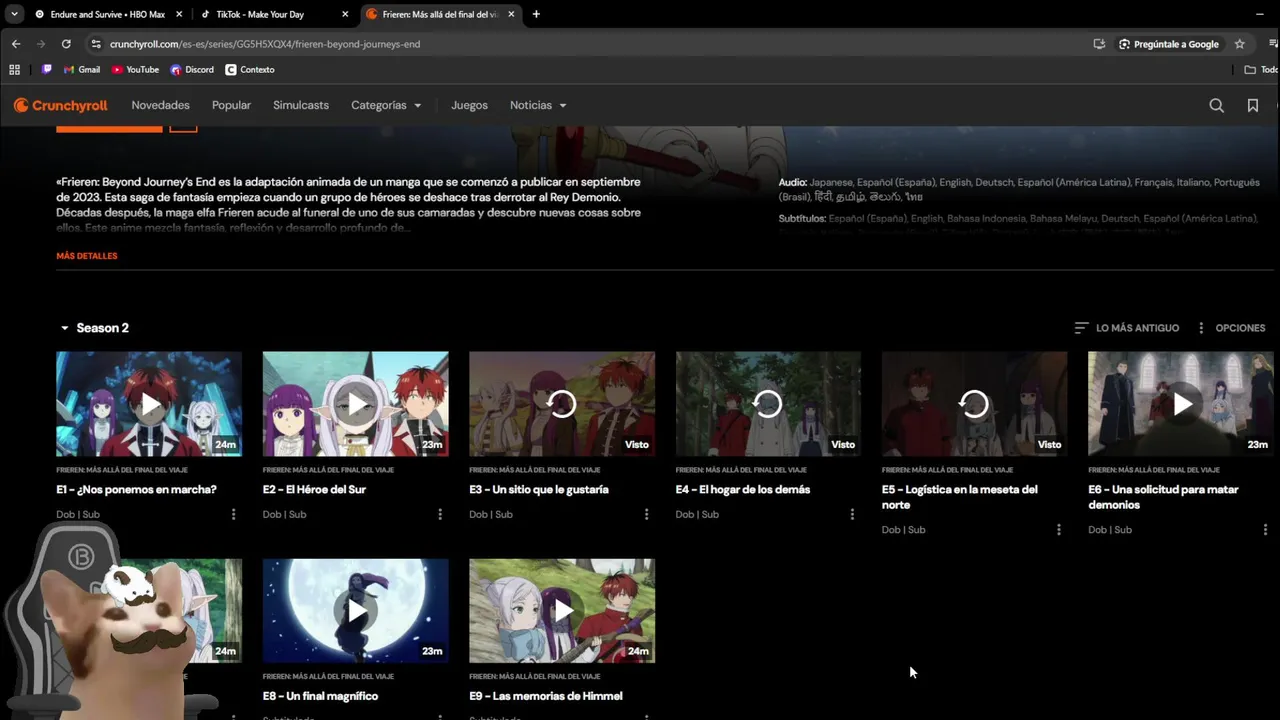Expand the Season 2 selector

point(94,328)
